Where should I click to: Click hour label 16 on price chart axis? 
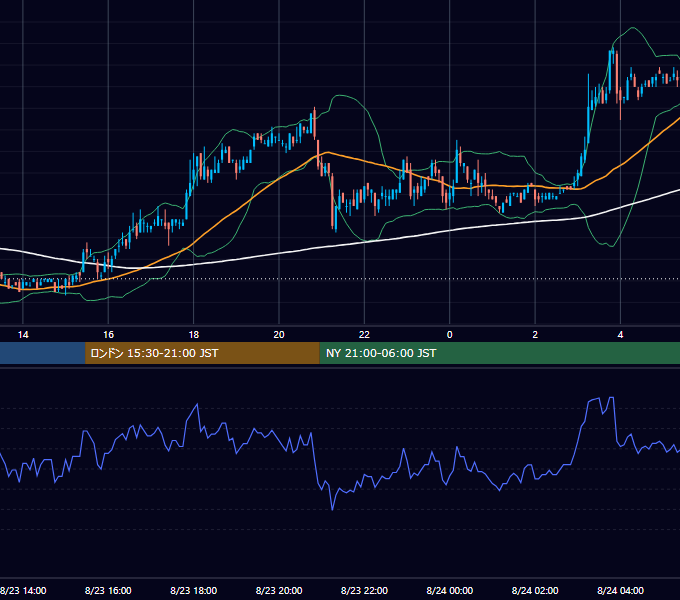pyautogui.click(x=108, y=335)
